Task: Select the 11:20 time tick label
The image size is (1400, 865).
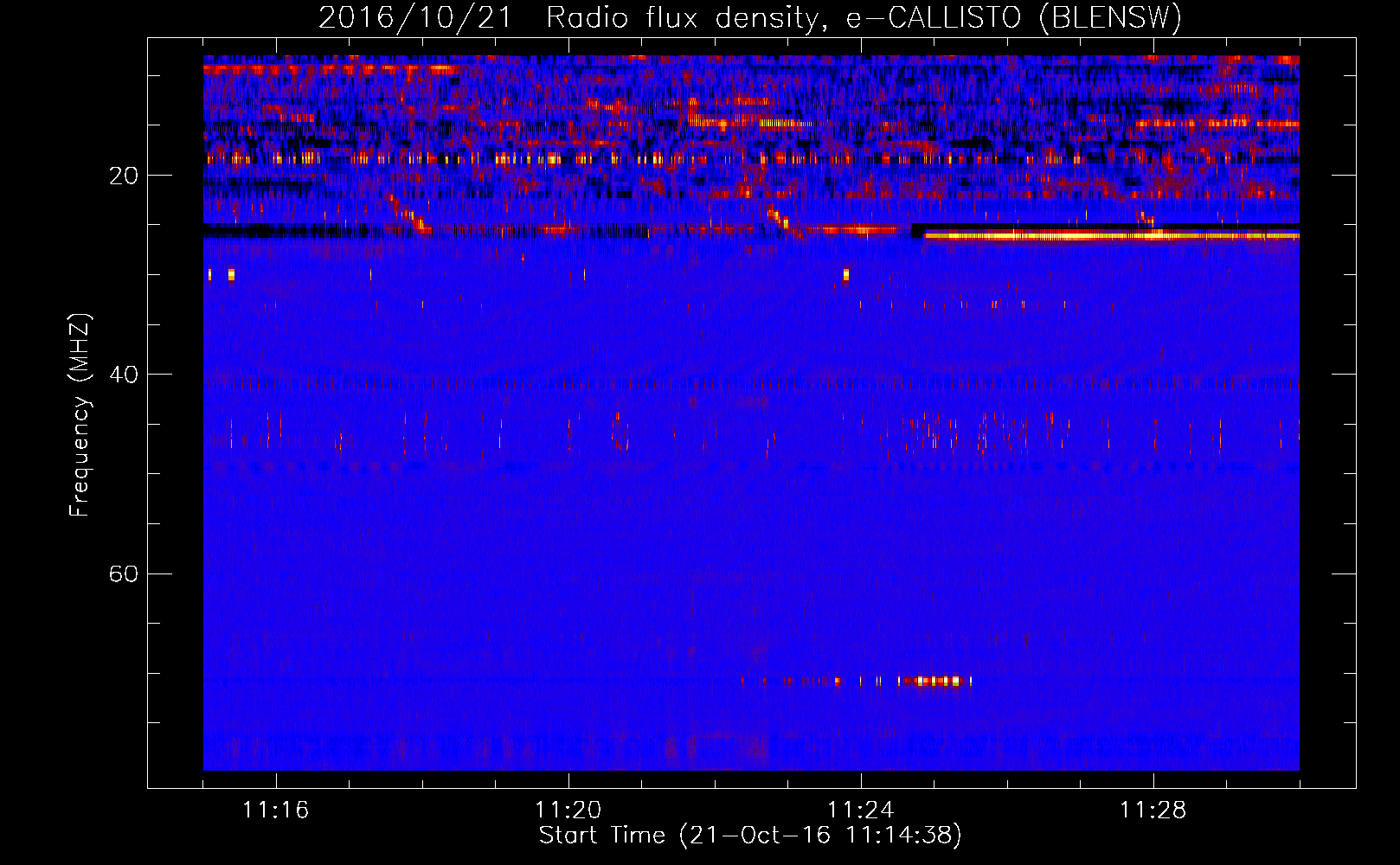Action: (x=568, y=811)
